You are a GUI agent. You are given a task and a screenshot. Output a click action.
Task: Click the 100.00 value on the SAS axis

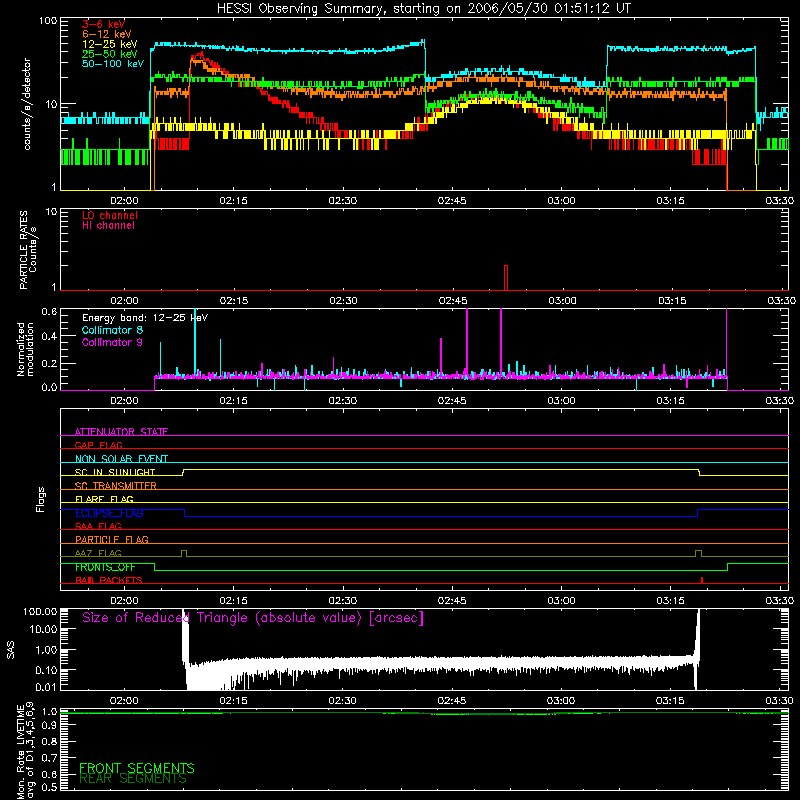coord(40,611)
